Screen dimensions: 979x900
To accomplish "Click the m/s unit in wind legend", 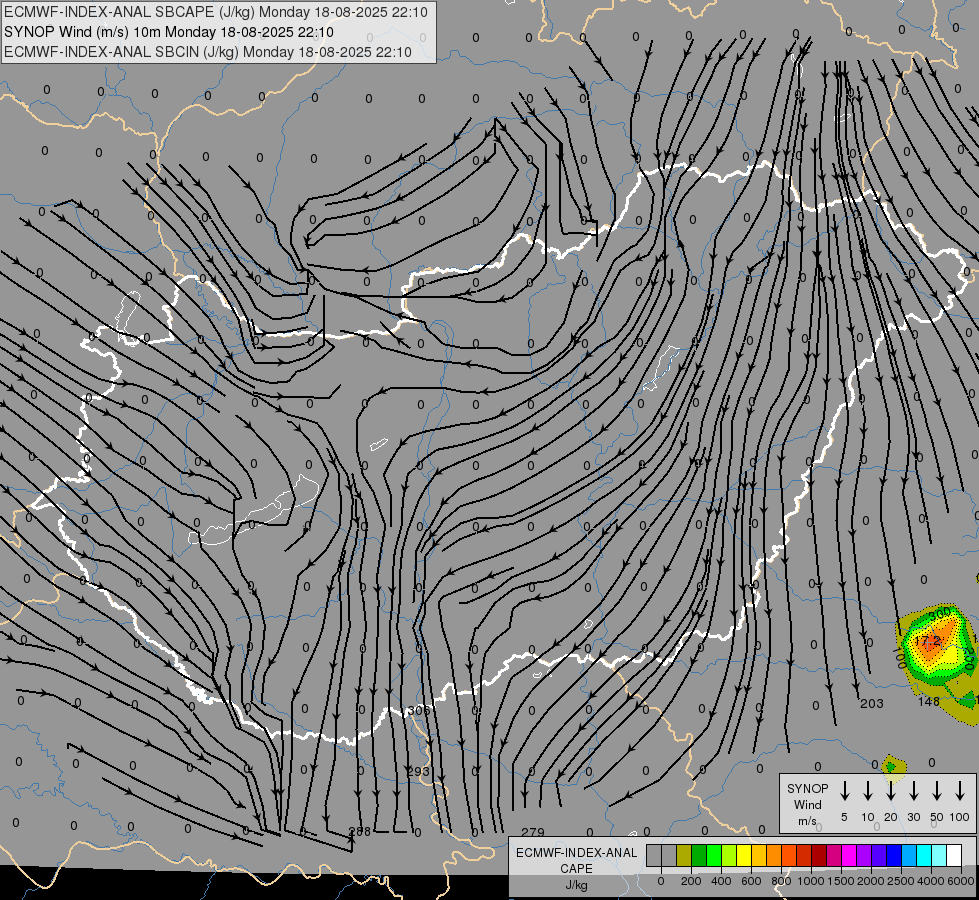I will point(807,821).
